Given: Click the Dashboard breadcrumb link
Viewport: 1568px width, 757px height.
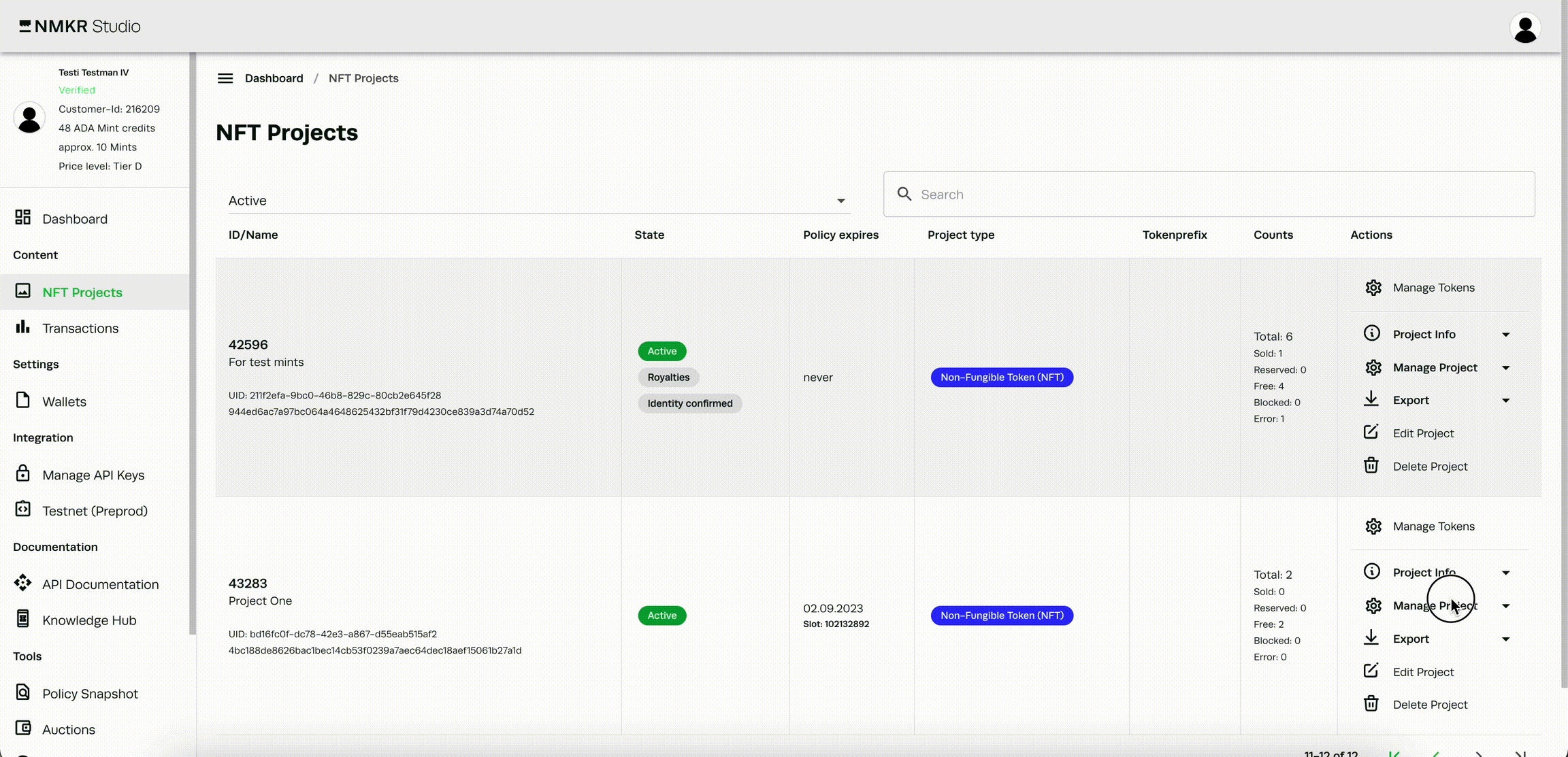Looking at the screenshot, I should point(274,78).
